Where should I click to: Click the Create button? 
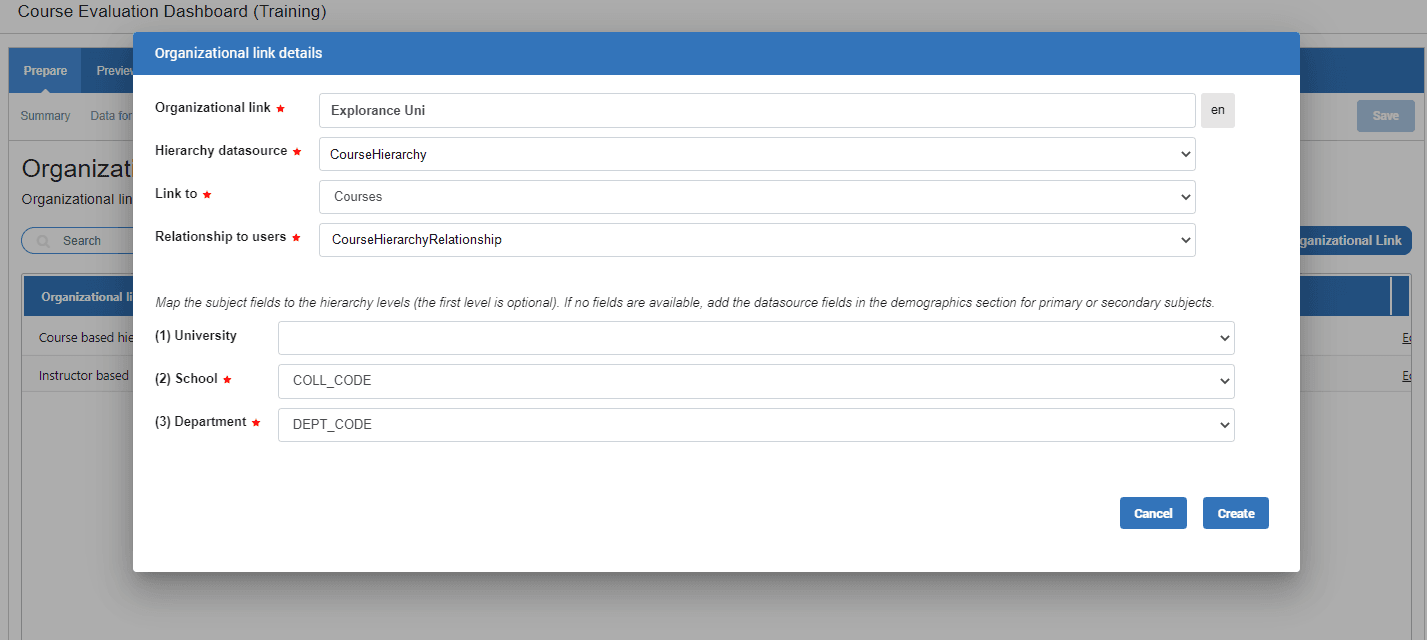pos(1236,513)
